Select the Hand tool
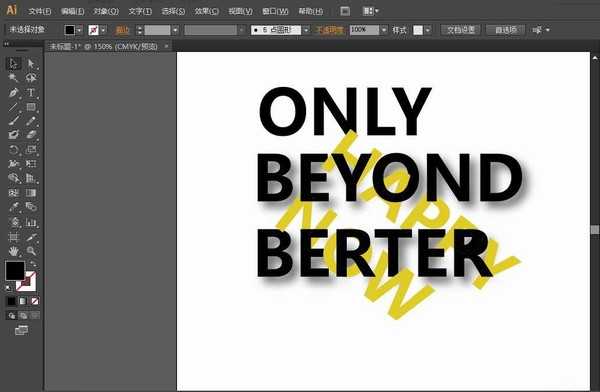 (13, 251)
